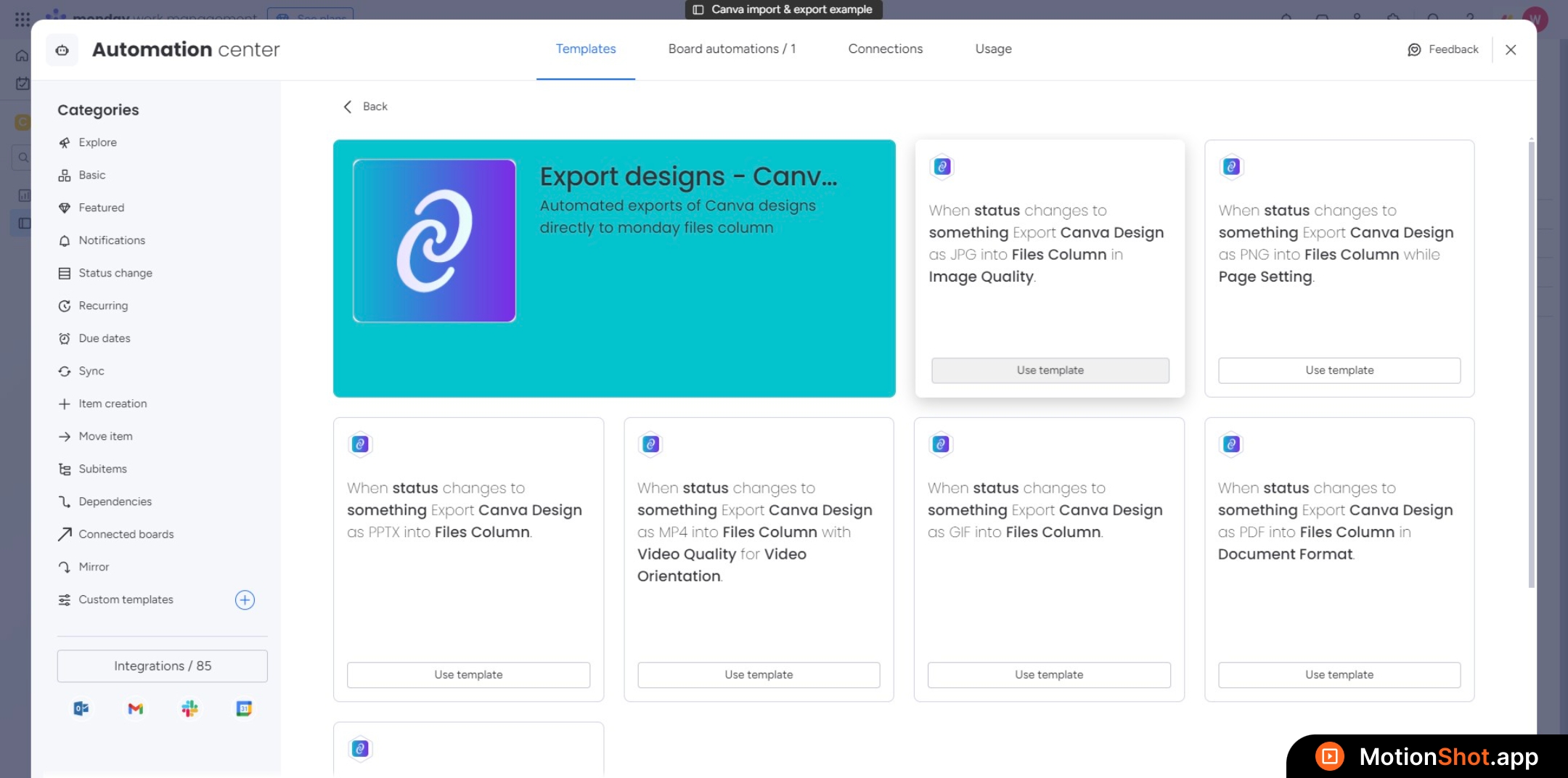Click the templates list vertical scrollbar
Image resolution: width=1568 pixels, height=778 pixels.
point(1531,363)
